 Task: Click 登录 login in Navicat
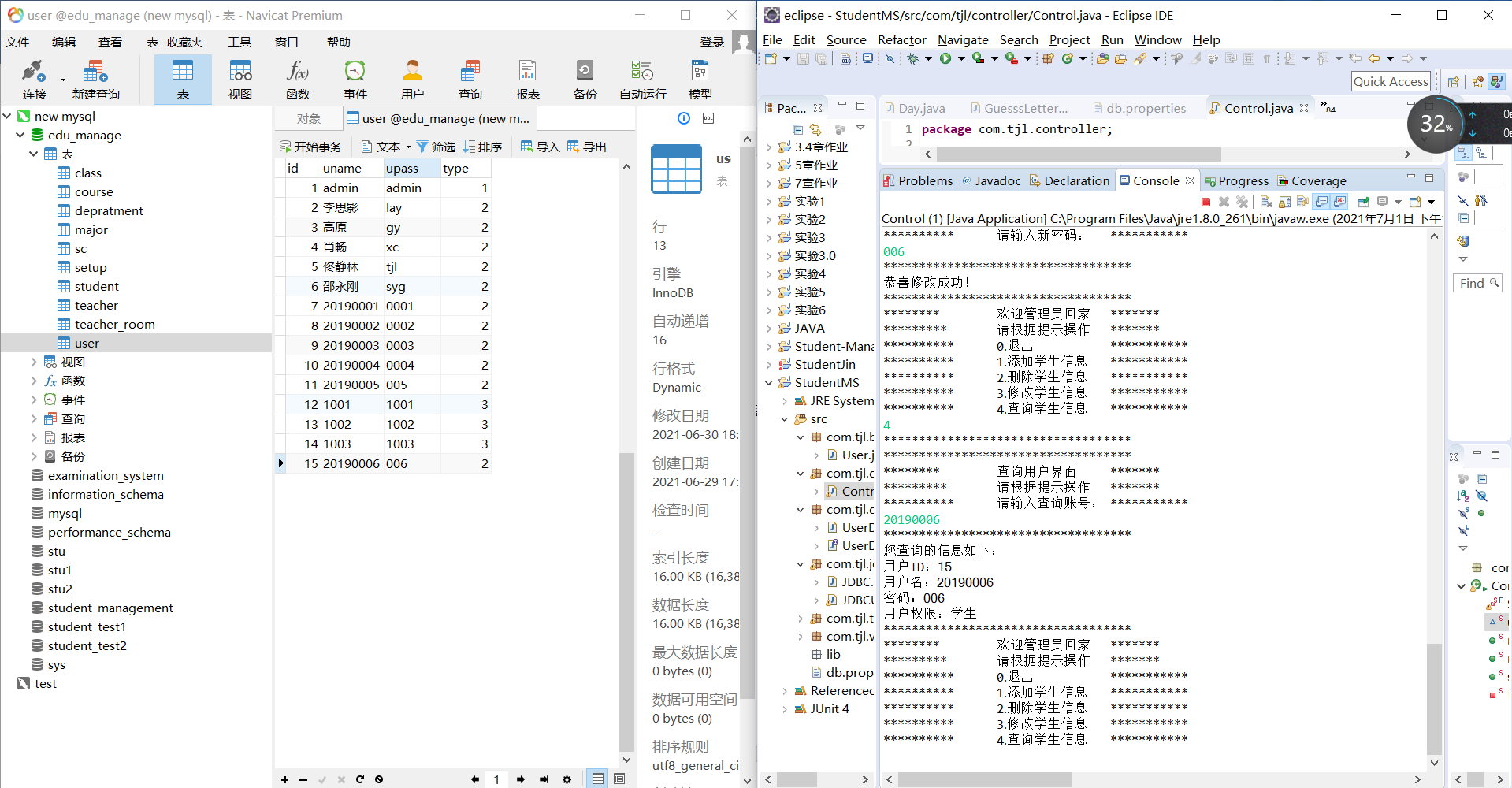tap(712, 42)
